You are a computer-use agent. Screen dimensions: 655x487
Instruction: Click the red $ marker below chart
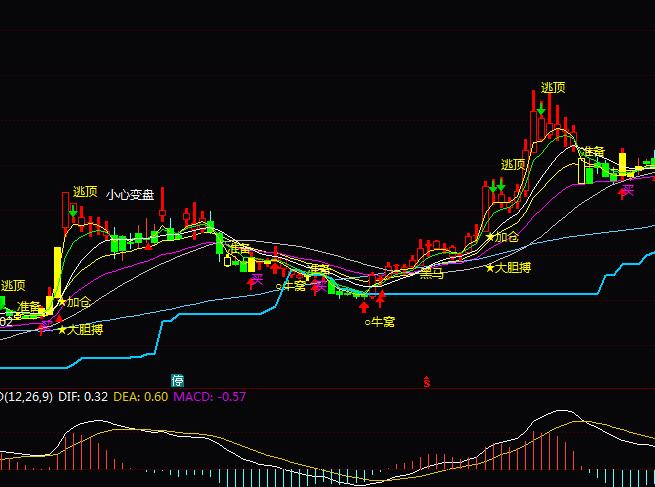point(427,381)
